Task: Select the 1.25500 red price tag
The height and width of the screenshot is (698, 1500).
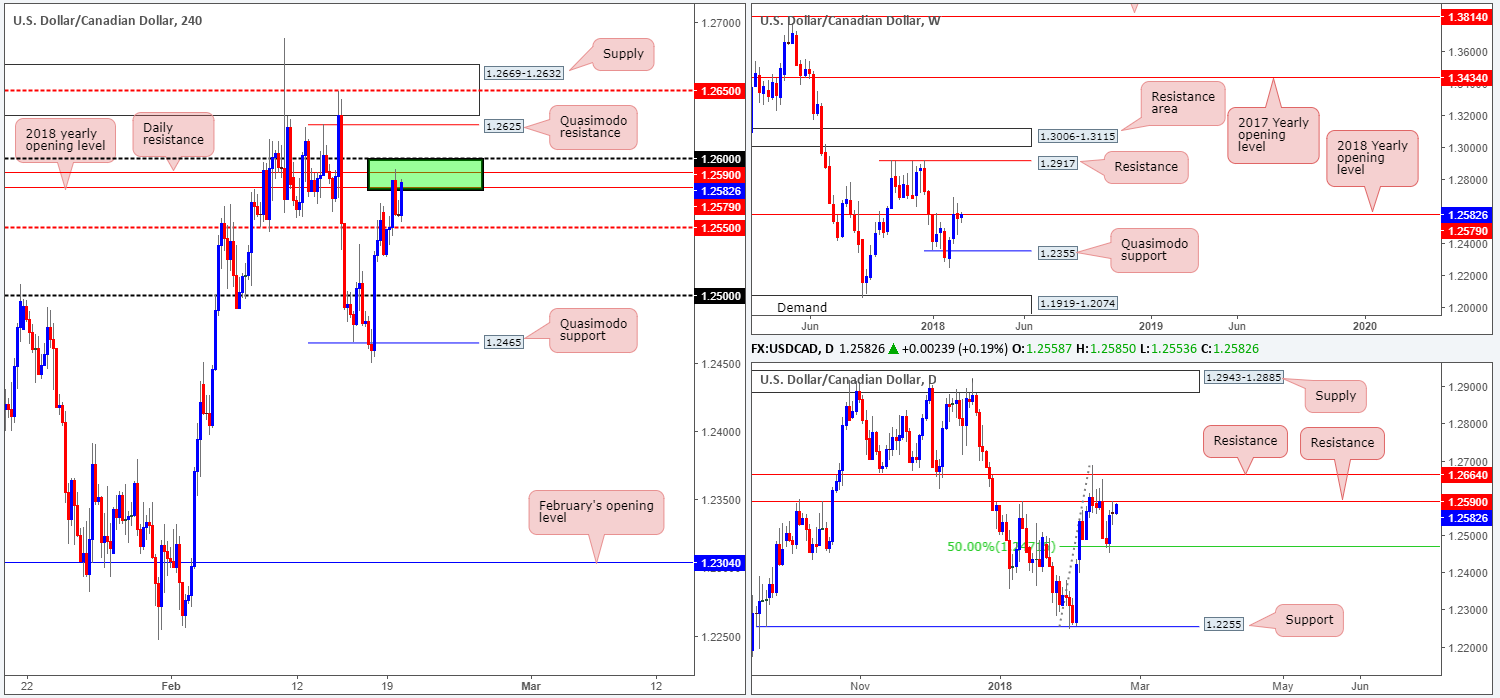Action: coord(718,228)
